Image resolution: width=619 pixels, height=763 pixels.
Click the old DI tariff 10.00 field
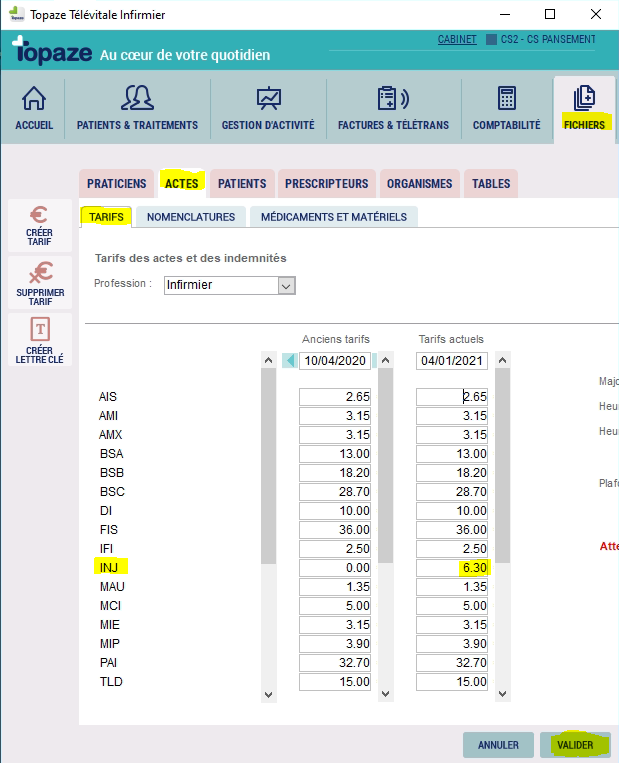335,511
